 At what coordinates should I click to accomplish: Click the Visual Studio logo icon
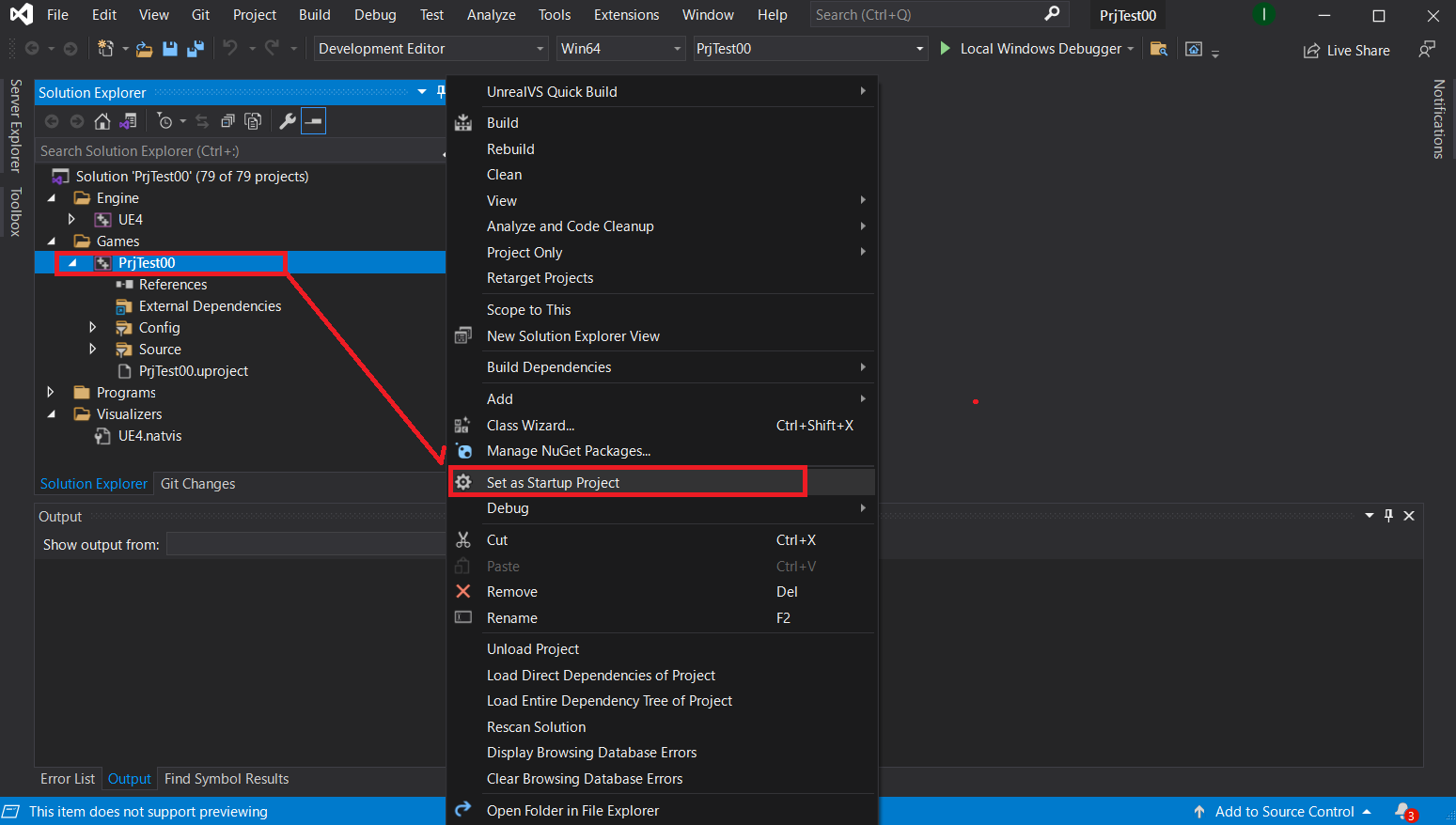[x=21, y=14]
